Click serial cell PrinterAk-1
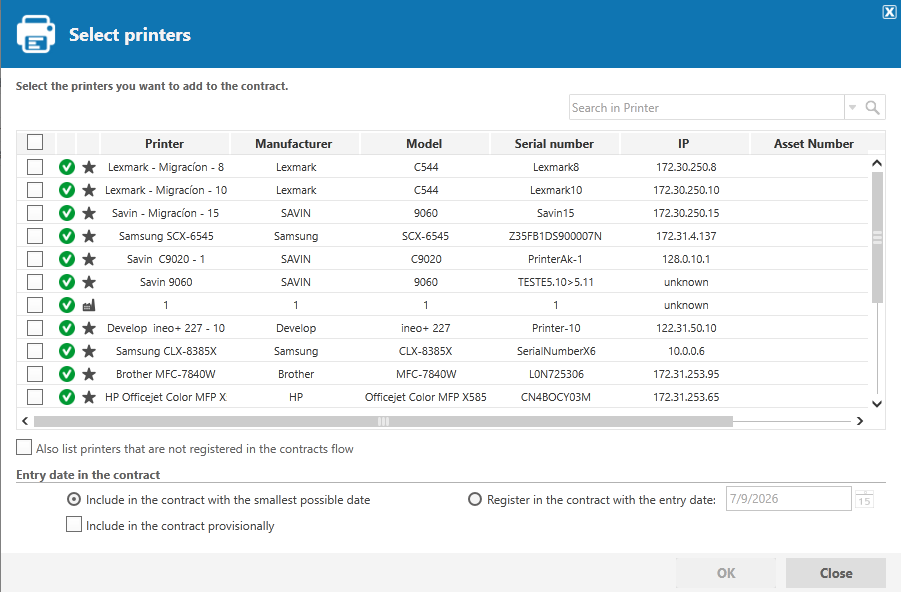Image resolution: width=901 pixels, height=592 pixels. [x=555, y=259]
